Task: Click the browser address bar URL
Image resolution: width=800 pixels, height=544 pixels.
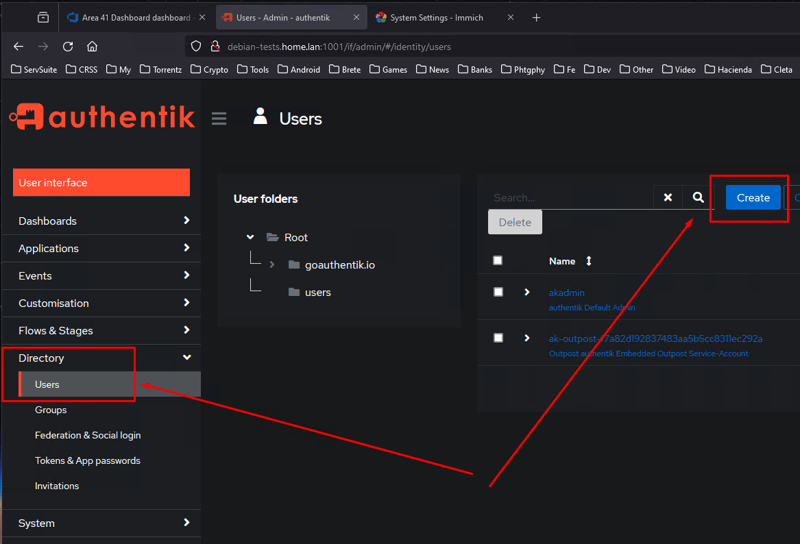Action: coord(339,46)
